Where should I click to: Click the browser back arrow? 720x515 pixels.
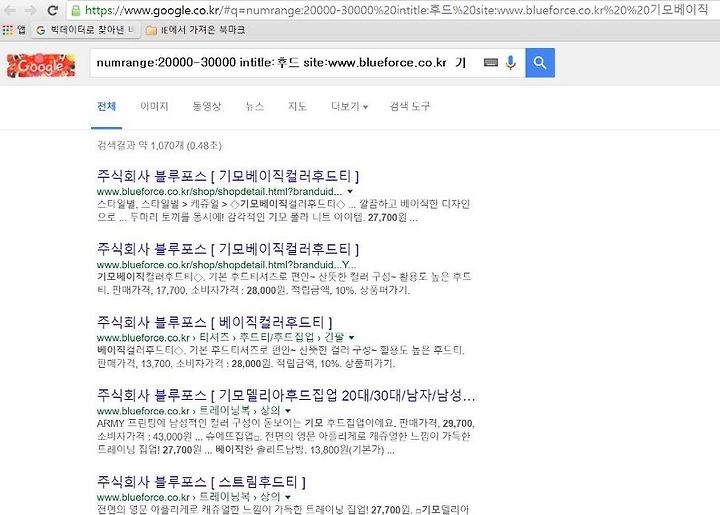coord(10,10)
